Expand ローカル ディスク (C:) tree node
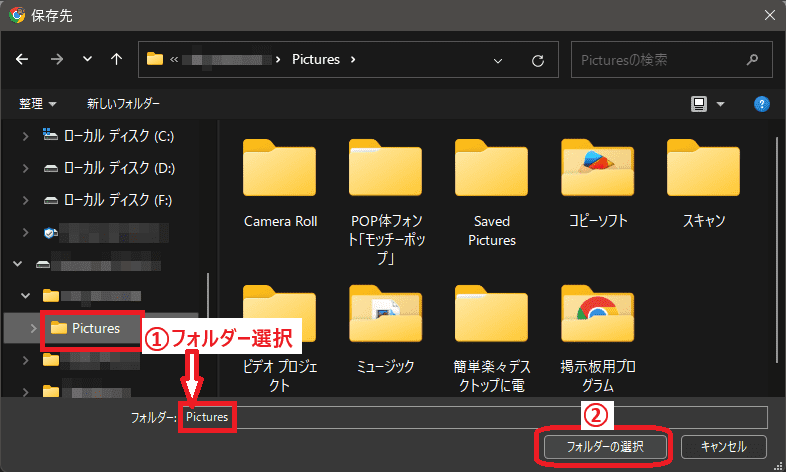The width and height of the screenshot is (786, 472). 26,135
